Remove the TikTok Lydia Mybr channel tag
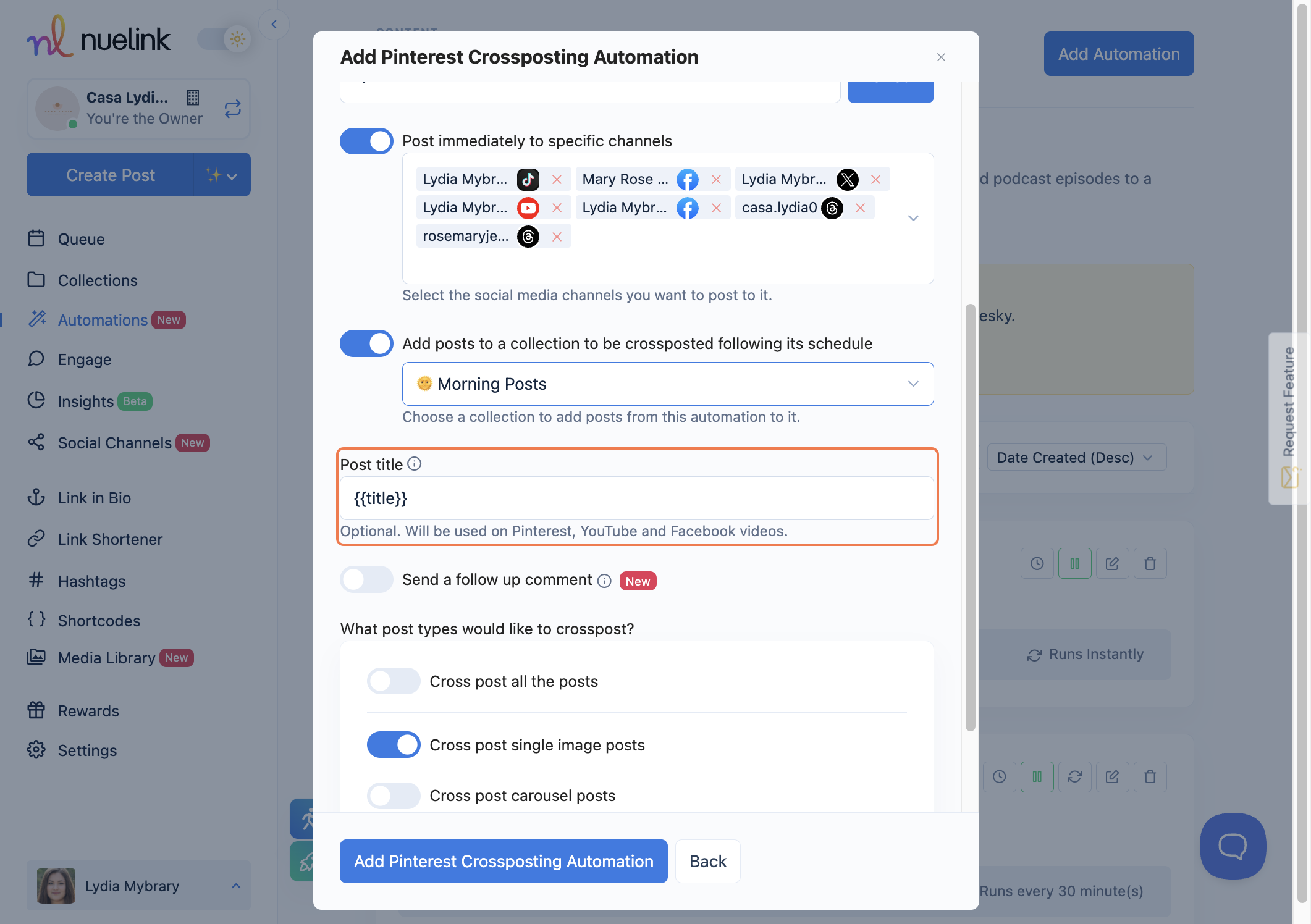1311x924 pixels. pyautogui.click(x=557, y=179)
